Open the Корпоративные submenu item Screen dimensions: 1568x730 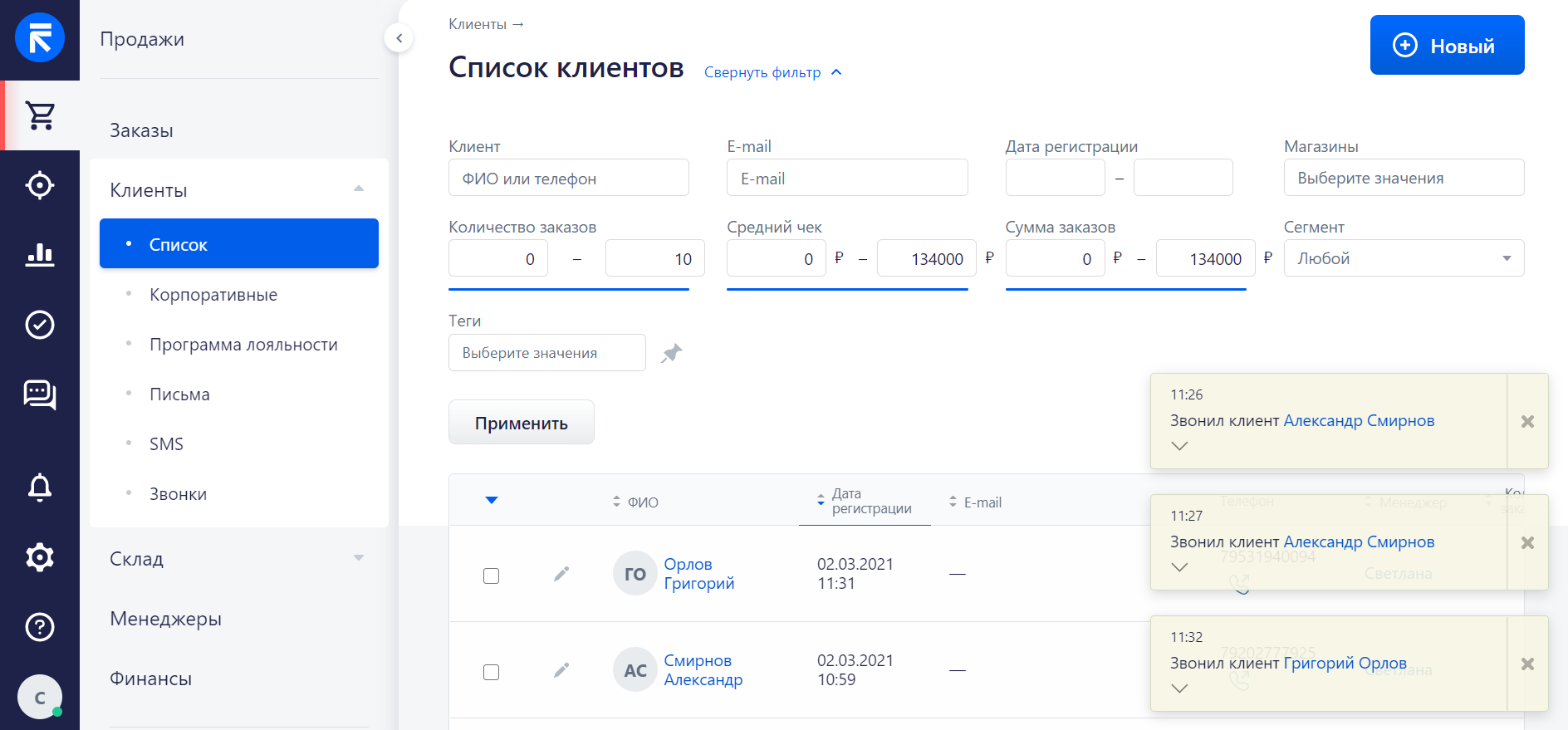[213, 295]
